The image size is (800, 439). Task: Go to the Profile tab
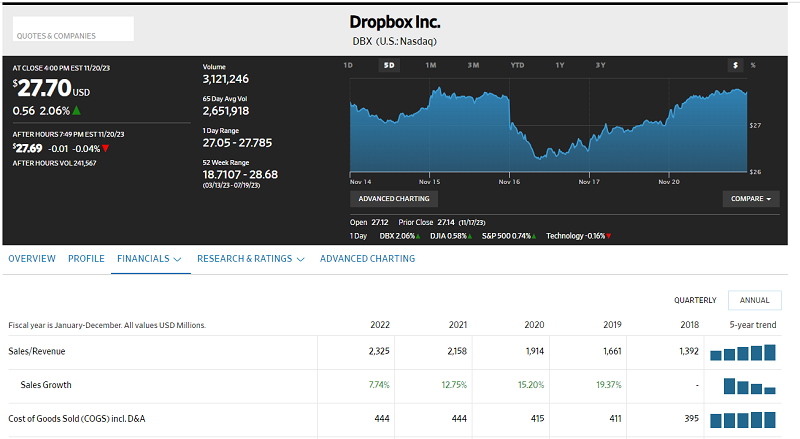tap(86, 259)
